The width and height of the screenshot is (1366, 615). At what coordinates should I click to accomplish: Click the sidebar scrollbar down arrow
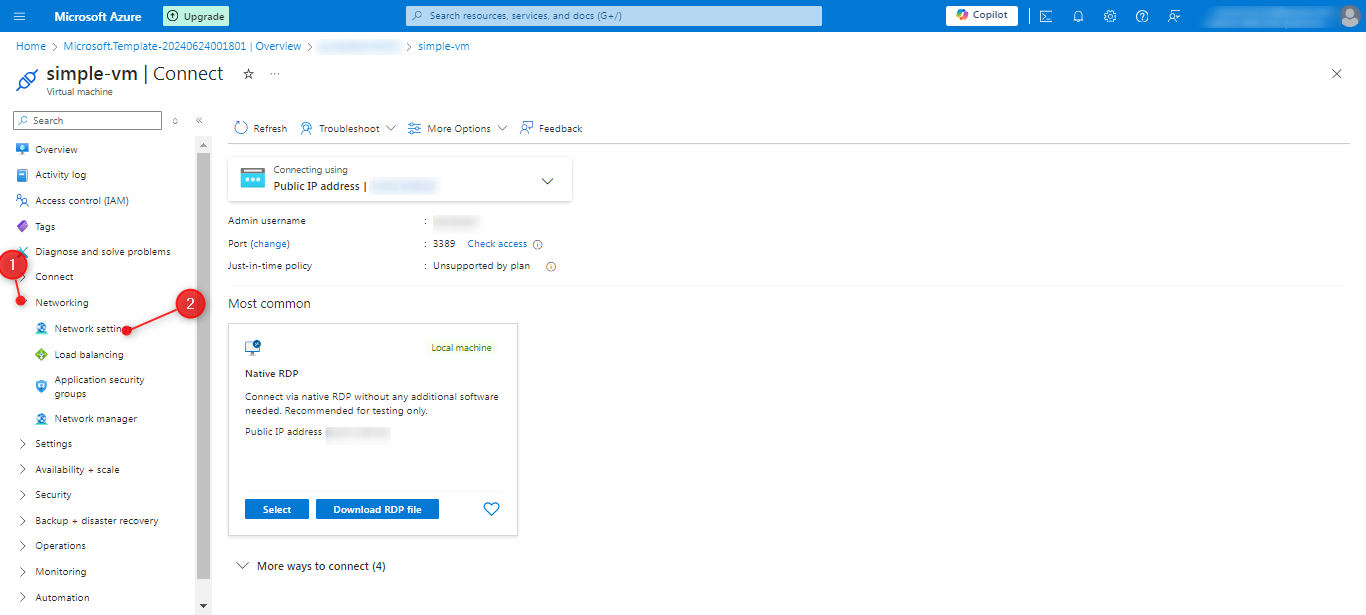[x=204, y=606]
